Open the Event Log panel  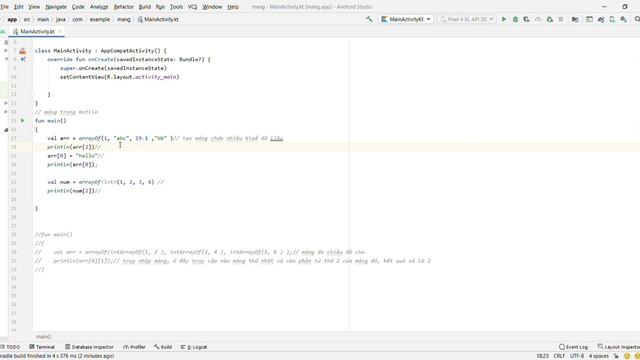(573, 347)
